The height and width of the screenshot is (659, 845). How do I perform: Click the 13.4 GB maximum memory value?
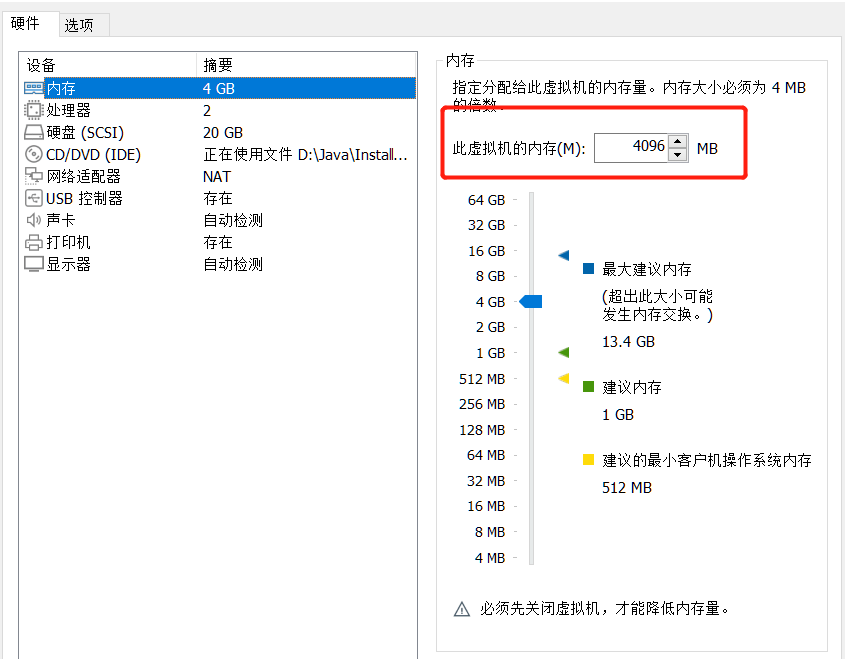(628, 342)
